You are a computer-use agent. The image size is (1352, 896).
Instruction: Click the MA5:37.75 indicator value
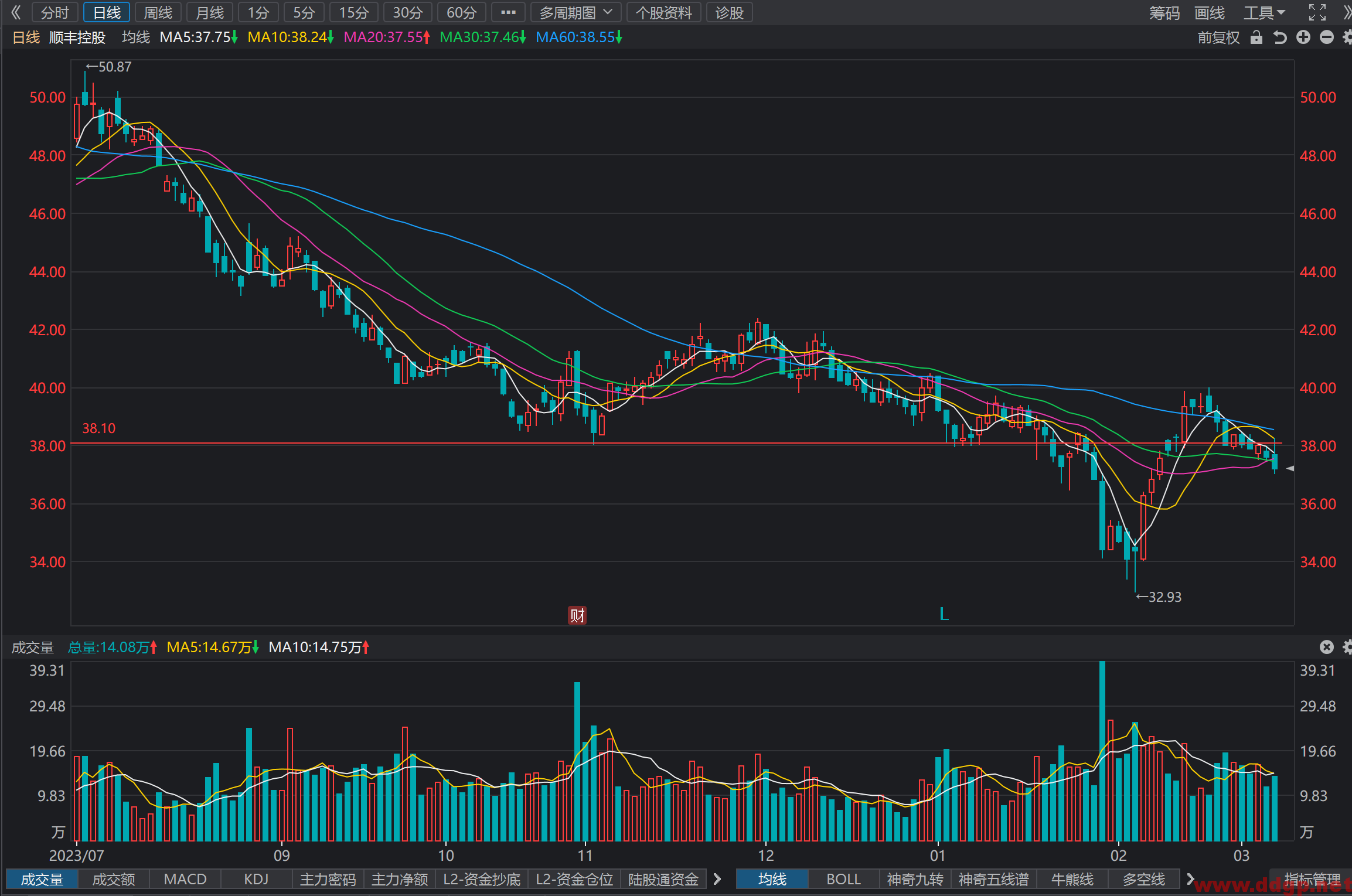pos(199,38)
